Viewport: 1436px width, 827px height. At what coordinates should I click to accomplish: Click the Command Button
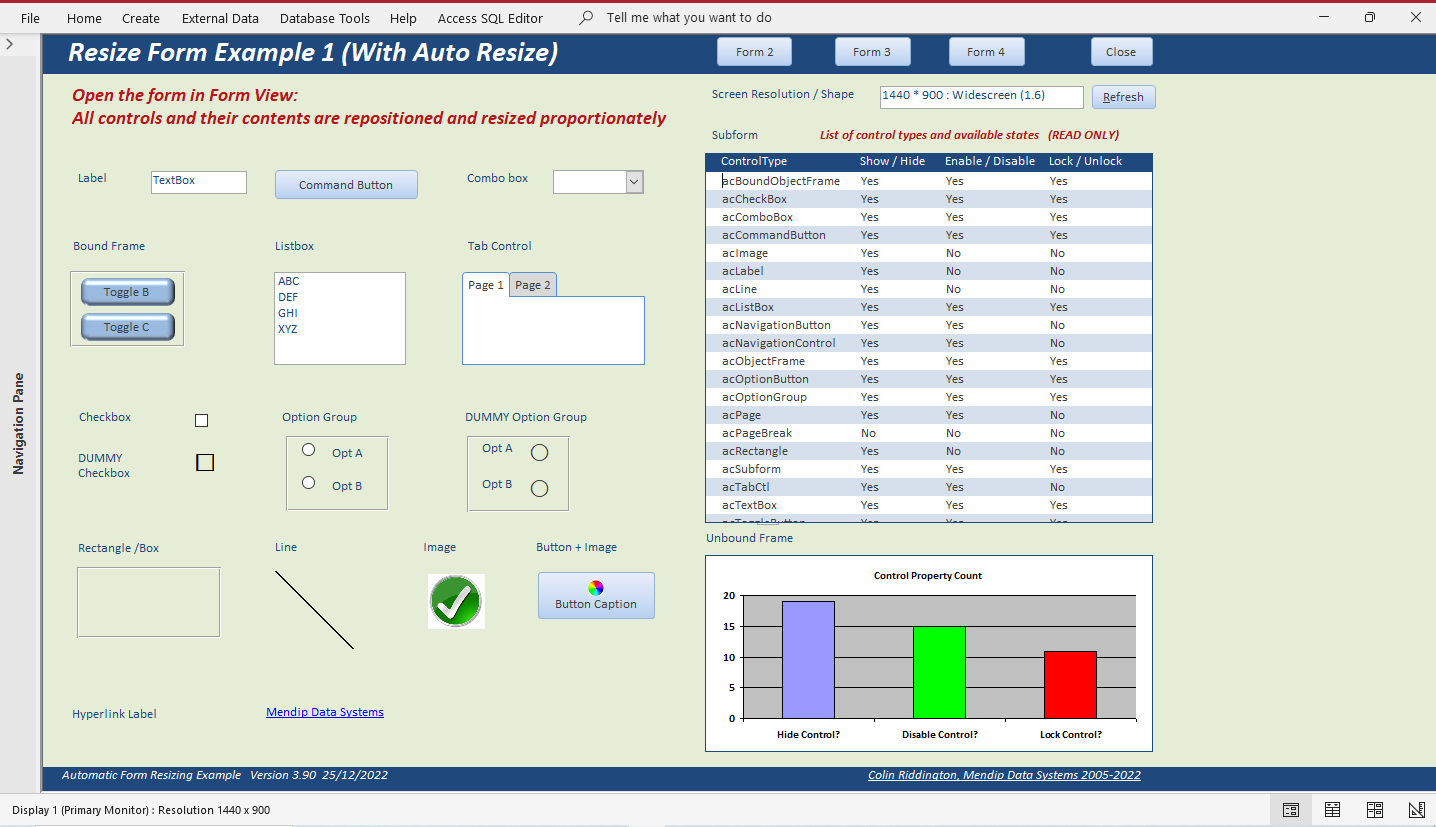[346, 184]
